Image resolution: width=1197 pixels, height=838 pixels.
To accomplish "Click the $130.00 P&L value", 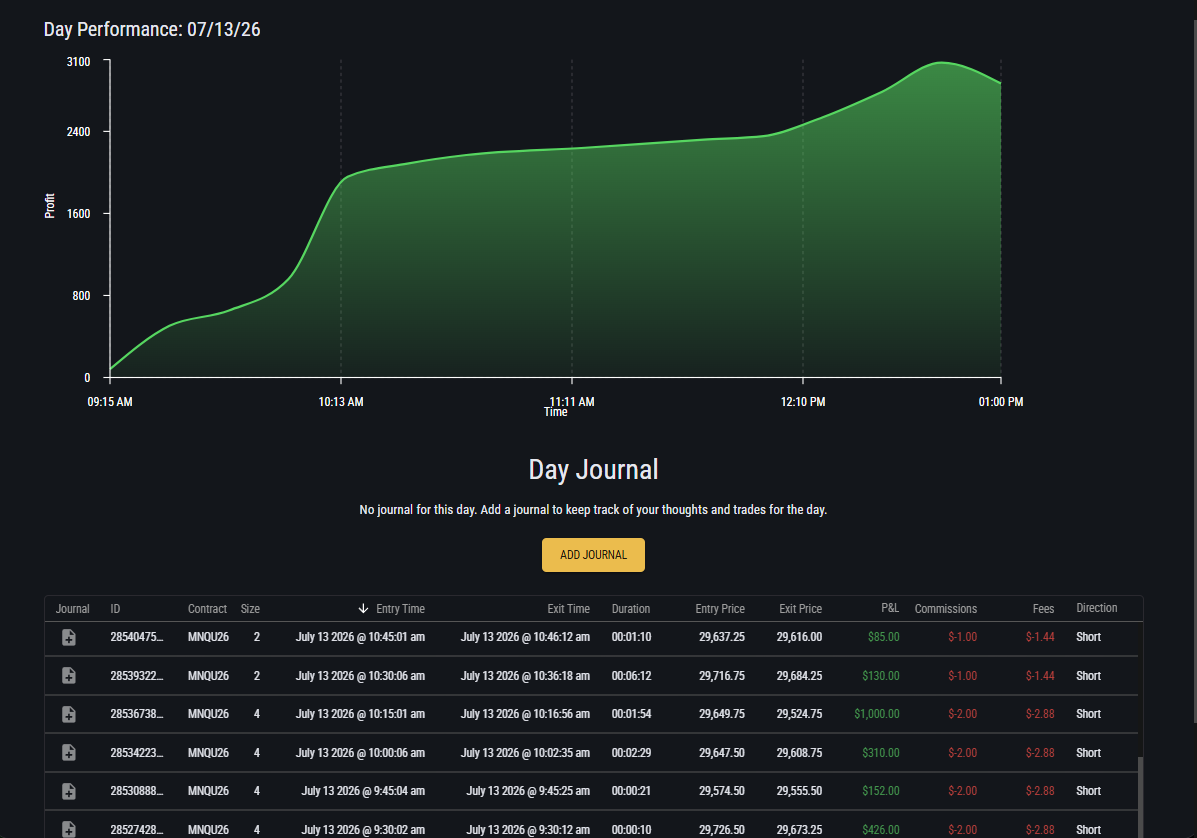I will [x=880, y=675].
